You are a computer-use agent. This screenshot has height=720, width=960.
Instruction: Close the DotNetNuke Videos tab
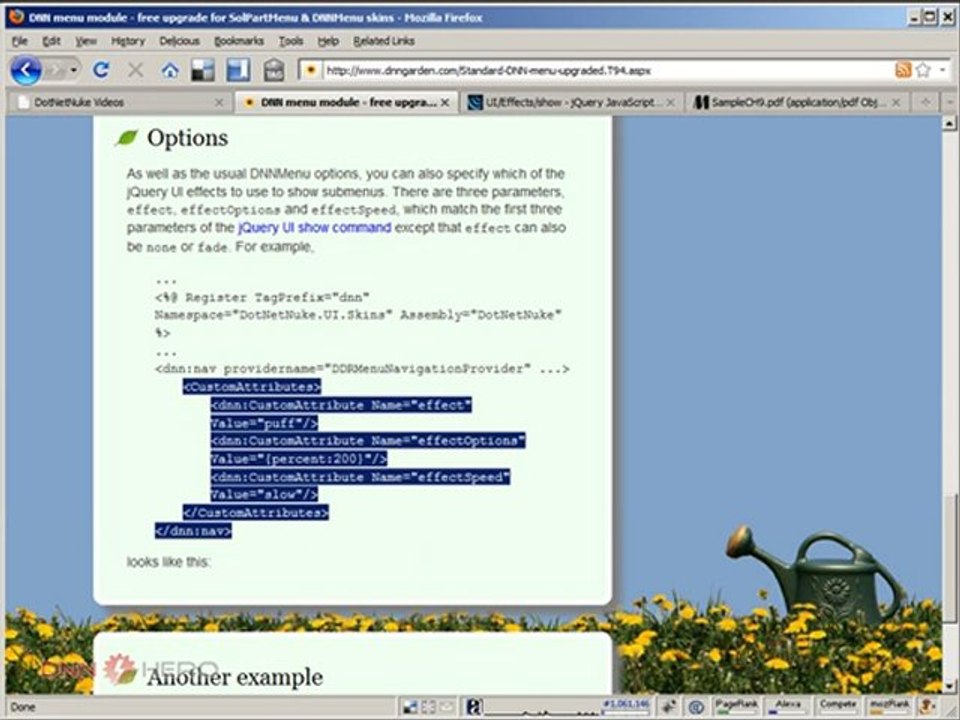click(219, 102)
